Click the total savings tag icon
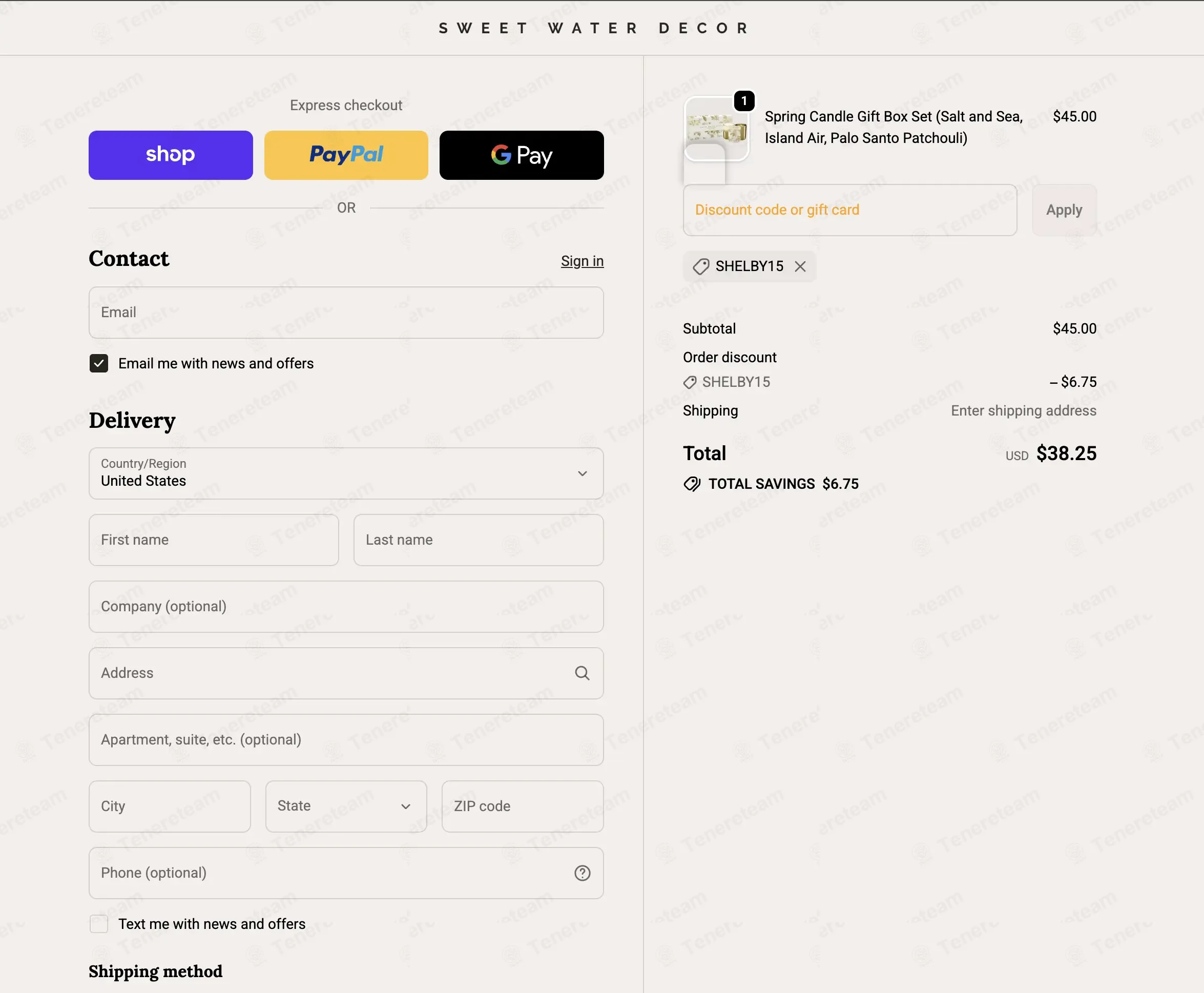The image size is (1204, 993). (x=692, y=484)
